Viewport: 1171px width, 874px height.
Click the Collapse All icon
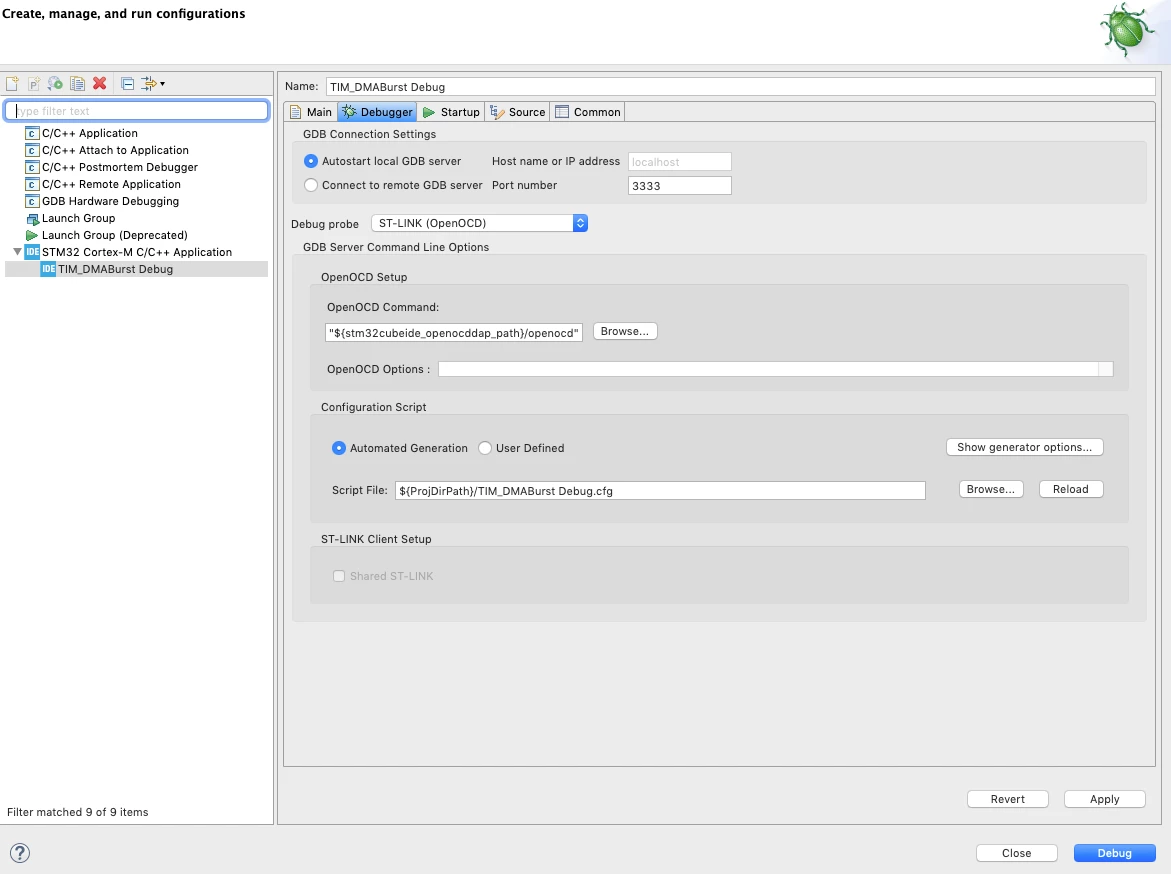tap(128, 84)
